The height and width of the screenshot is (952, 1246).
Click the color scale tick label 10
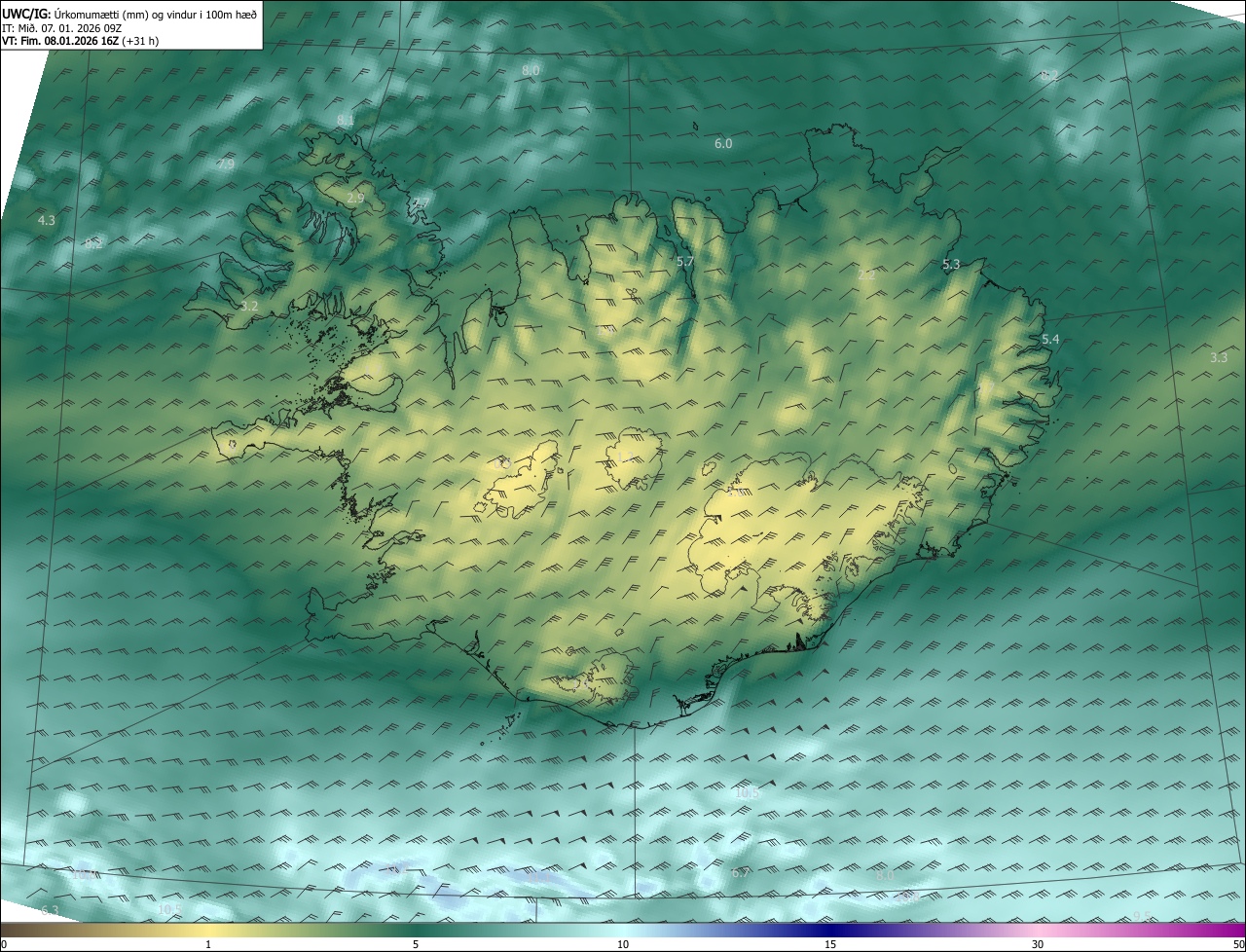click(623, 944)
